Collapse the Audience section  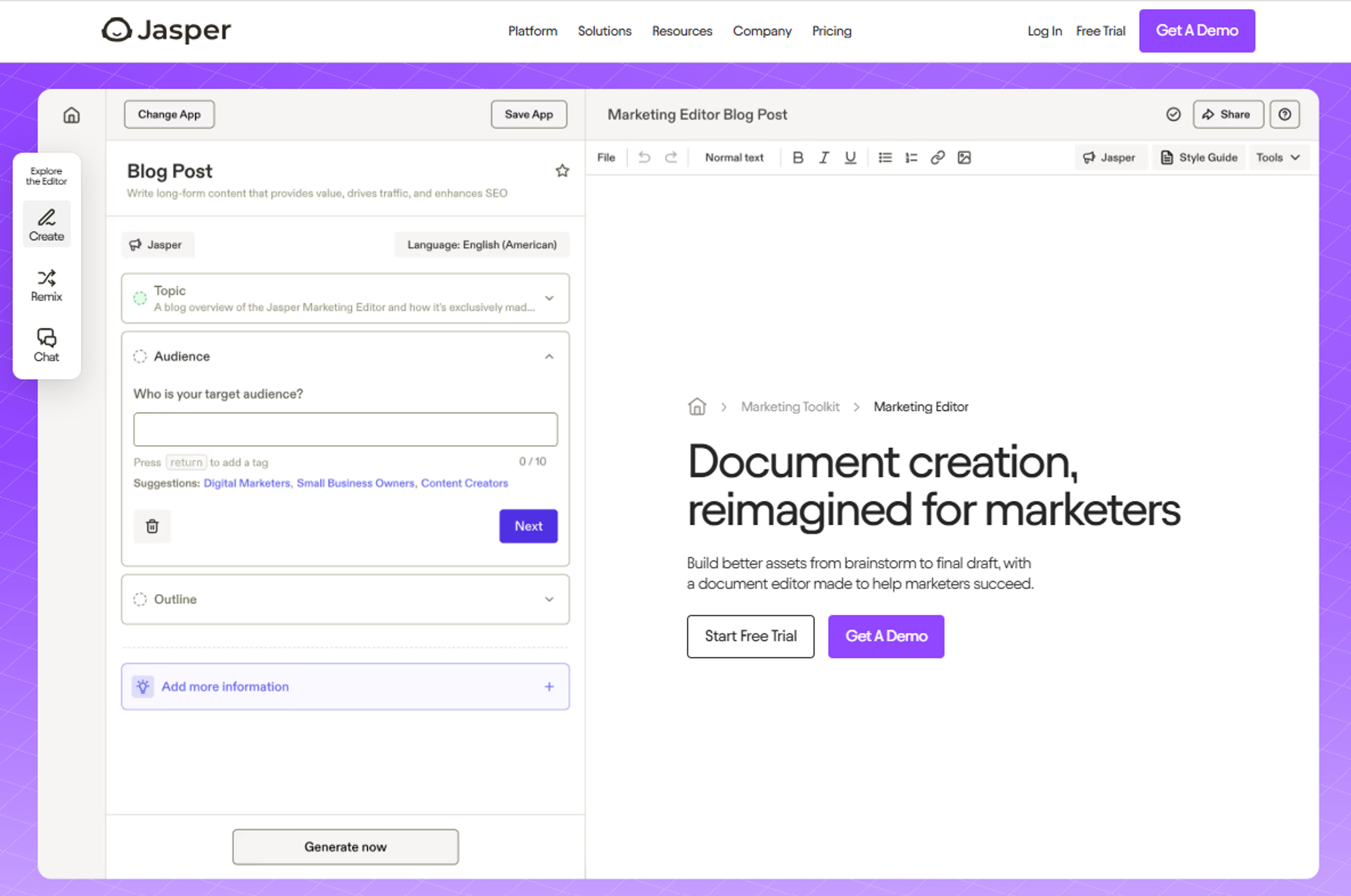tap(549, 357)
